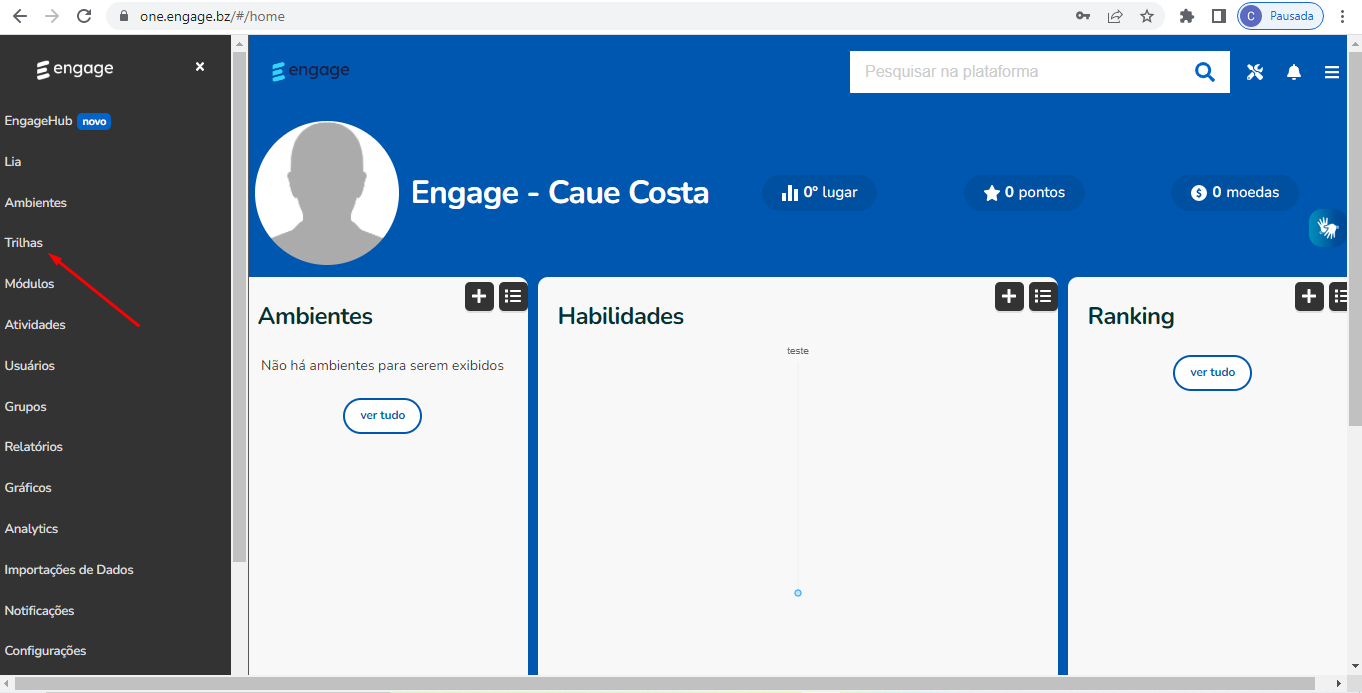The height and width of the screenshot is (693, 1362).
Task: Open the notifications bell icon
Action: (1294, 72)
